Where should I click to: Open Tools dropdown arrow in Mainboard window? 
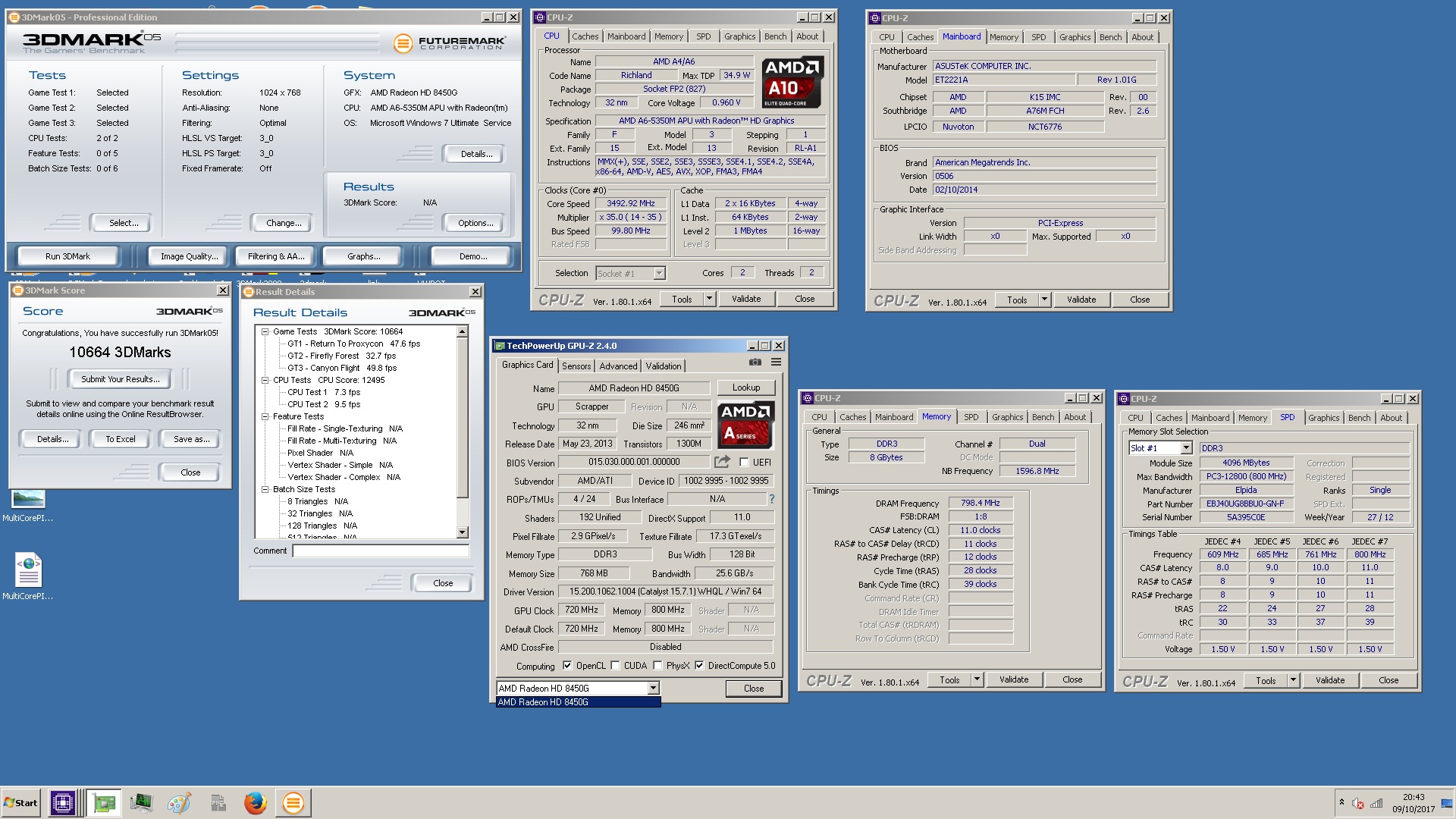pos(1044,300)
